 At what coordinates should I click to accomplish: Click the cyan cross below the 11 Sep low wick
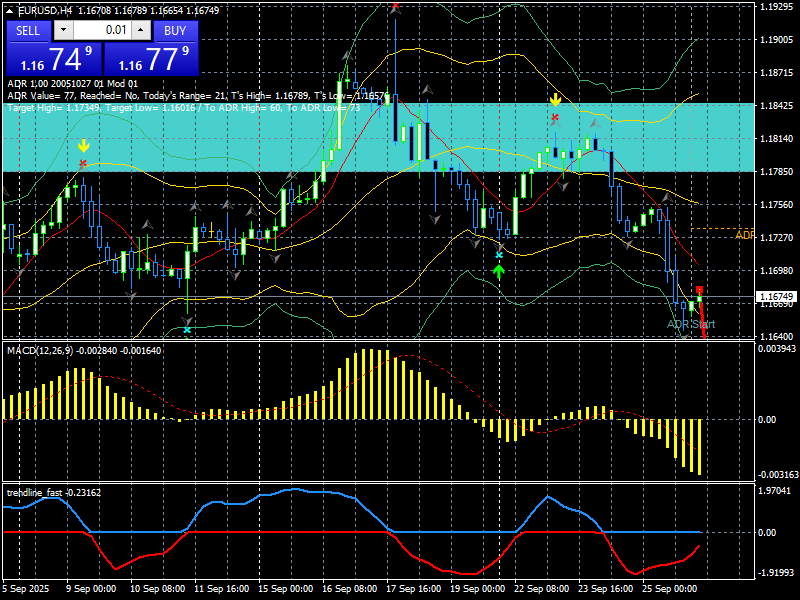tap(187, 330)
